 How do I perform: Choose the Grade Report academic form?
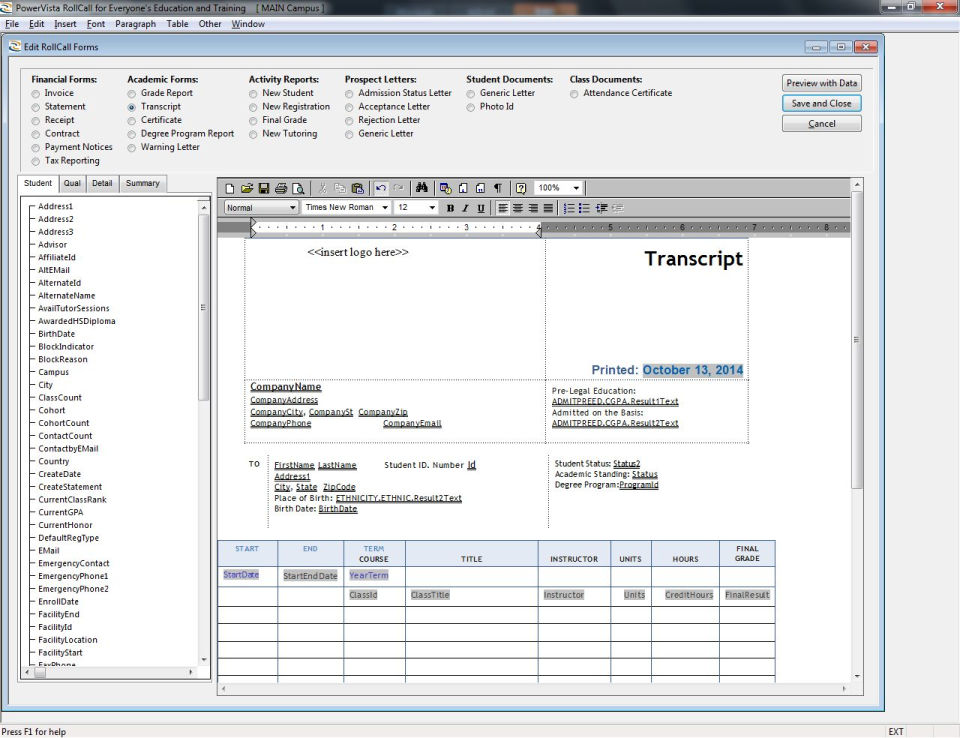[x=132, y=94]
